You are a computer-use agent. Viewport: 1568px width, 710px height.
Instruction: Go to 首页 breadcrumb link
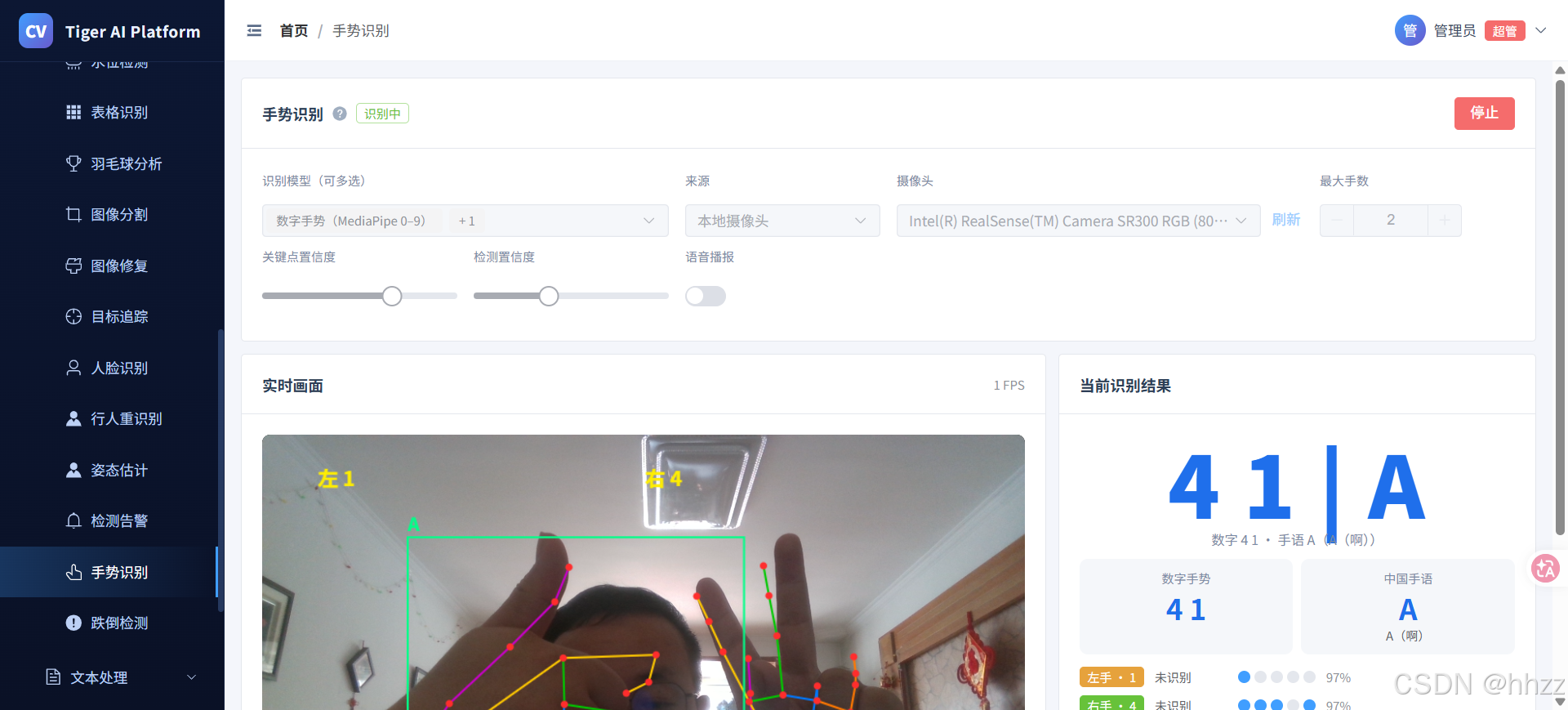coord(294,31)
